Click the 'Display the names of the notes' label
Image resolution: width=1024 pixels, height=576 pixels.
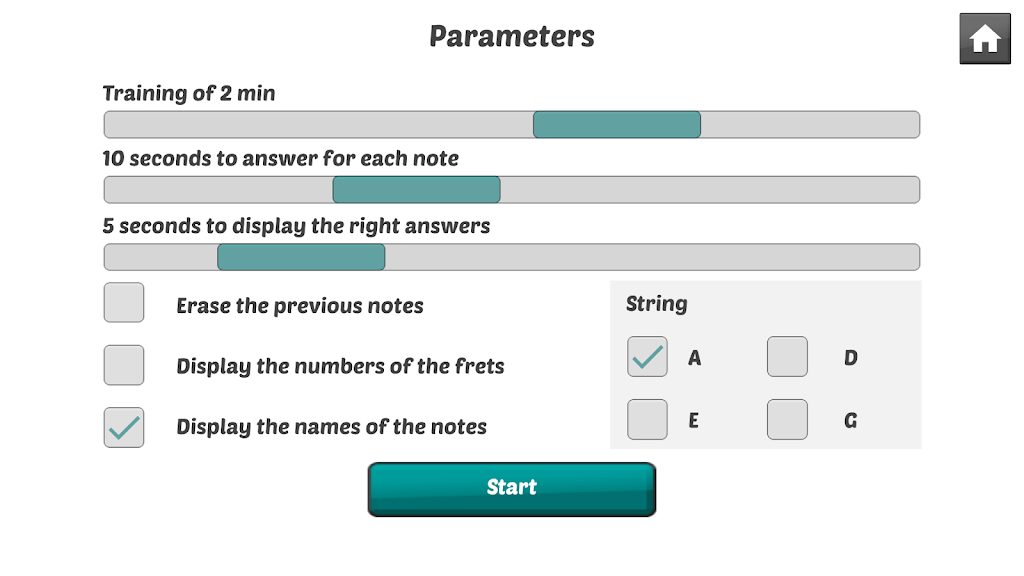[331, 427]
